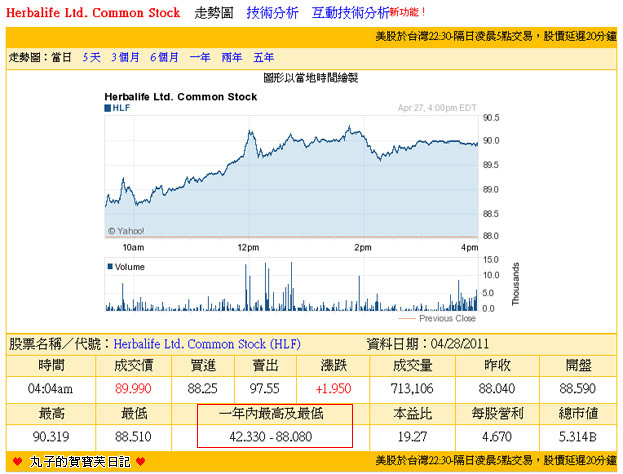
Task: Click the Thousands axis label
Action: click(516, 284)
